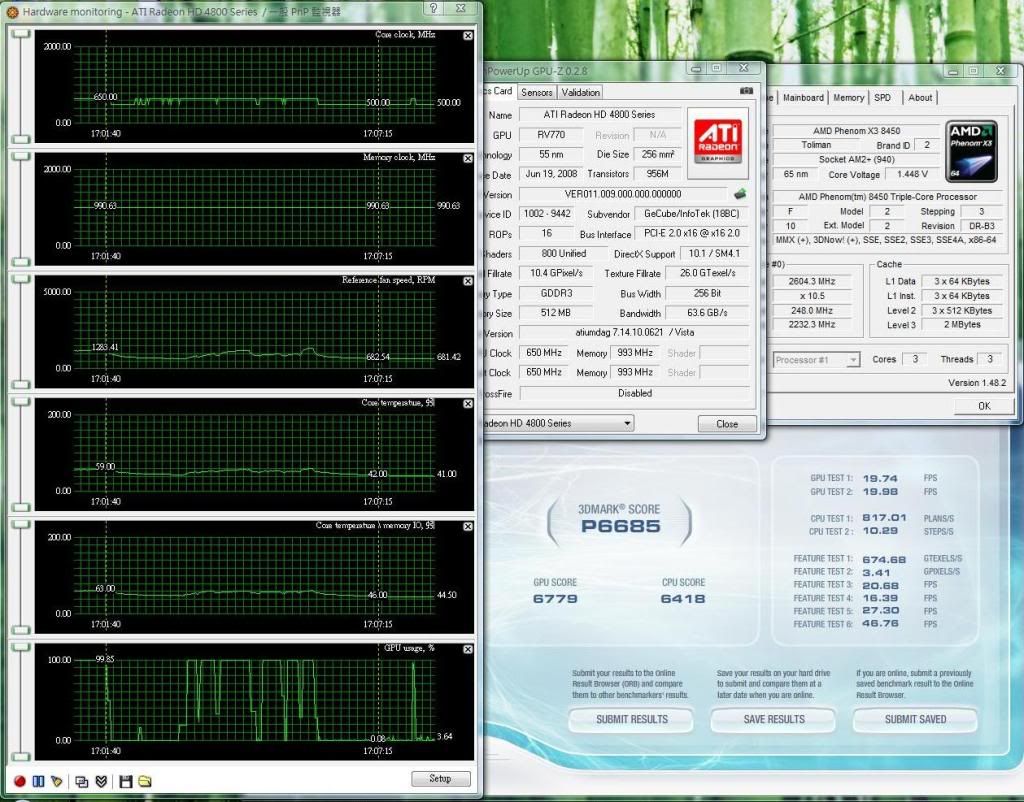Click the AMD Phenom X3 logo in CPU-Z
Screen dimensions: 1024x802
coord(972,151)
